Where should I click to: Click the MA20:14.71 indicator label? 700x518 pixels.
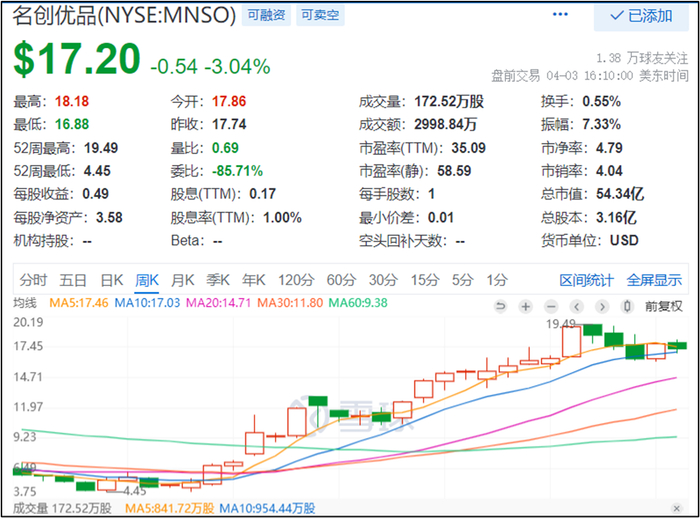coord(218,303)
